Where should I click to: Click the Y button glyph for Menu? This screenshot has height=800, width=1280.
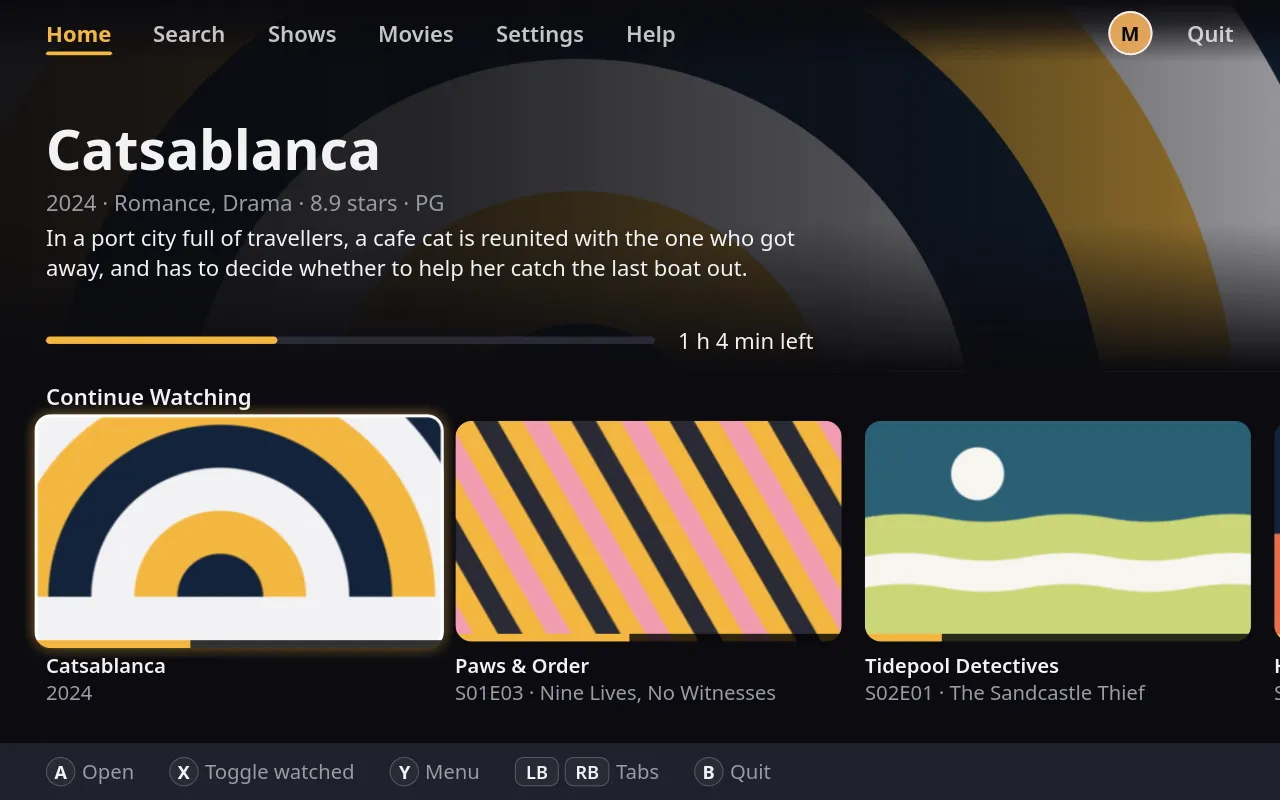coord(404,772)
